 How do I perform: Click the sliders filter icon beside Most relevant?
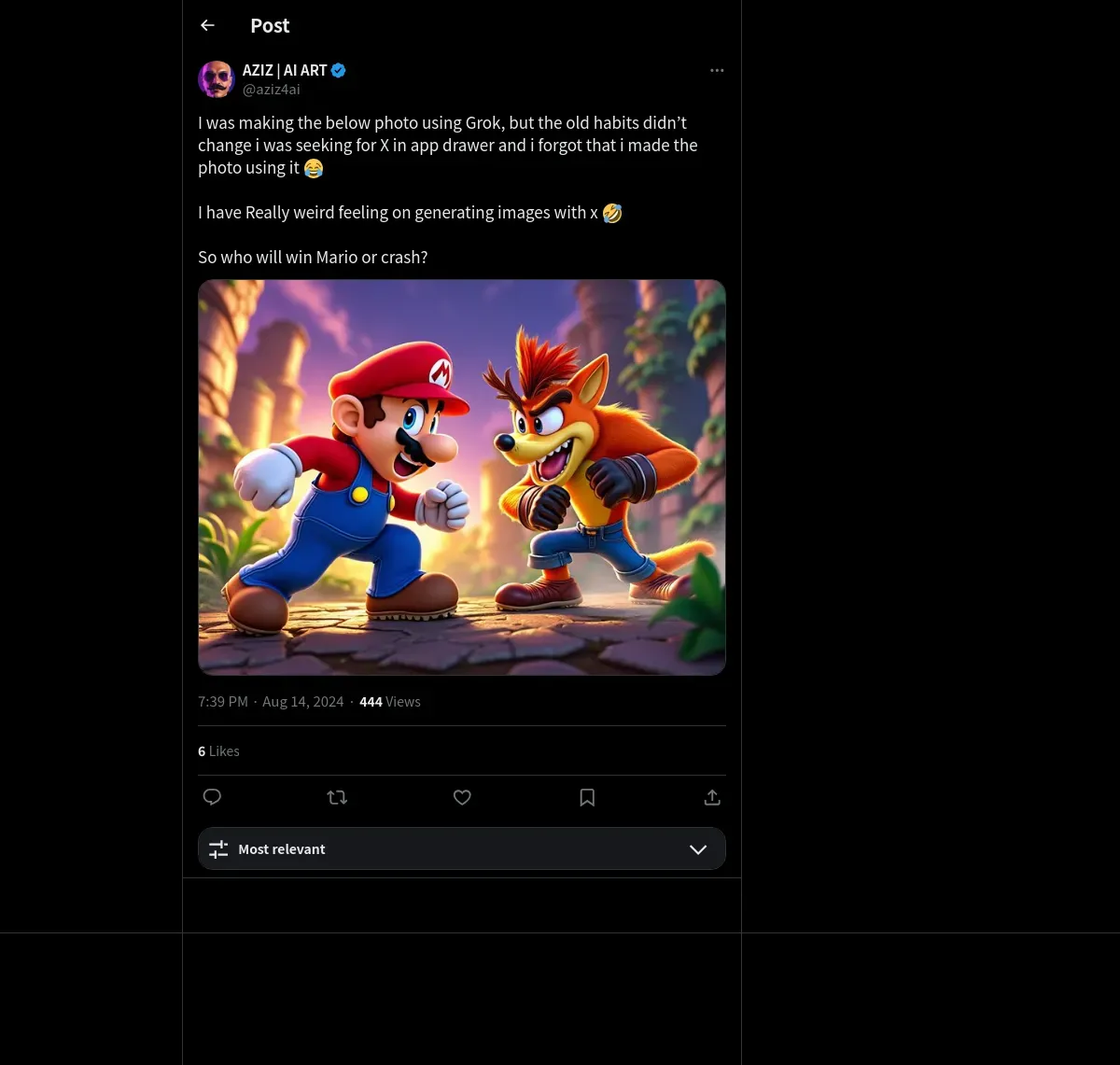(x=218, y=849)
